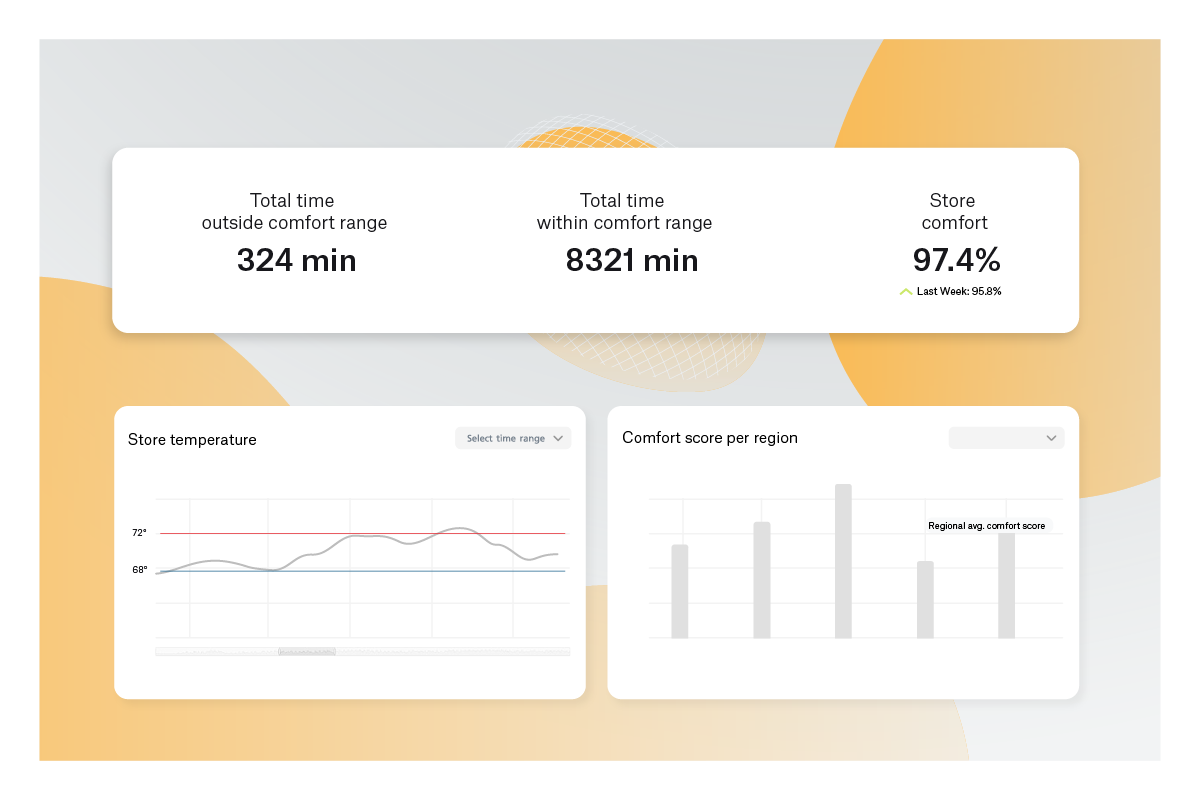Click the 8321 min within comfort value

(x=631, y=261)
